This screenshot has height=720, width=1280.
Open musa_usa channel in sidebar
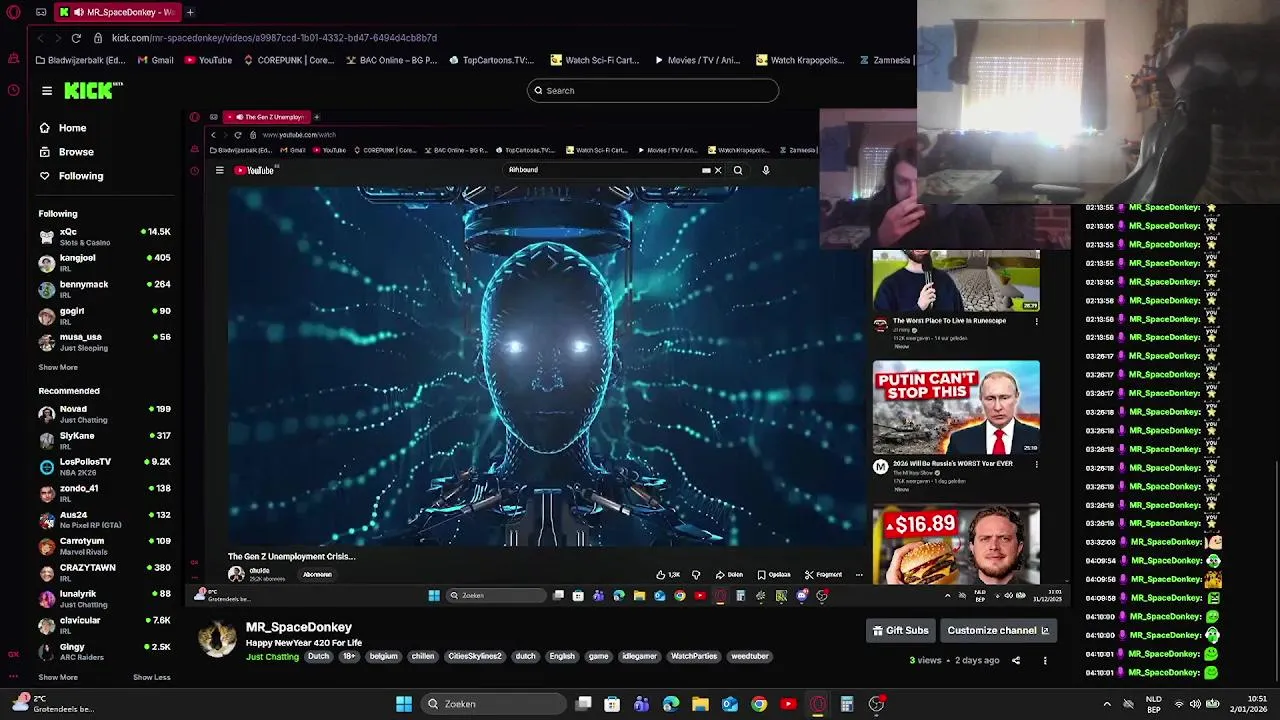tap(104, 342)
